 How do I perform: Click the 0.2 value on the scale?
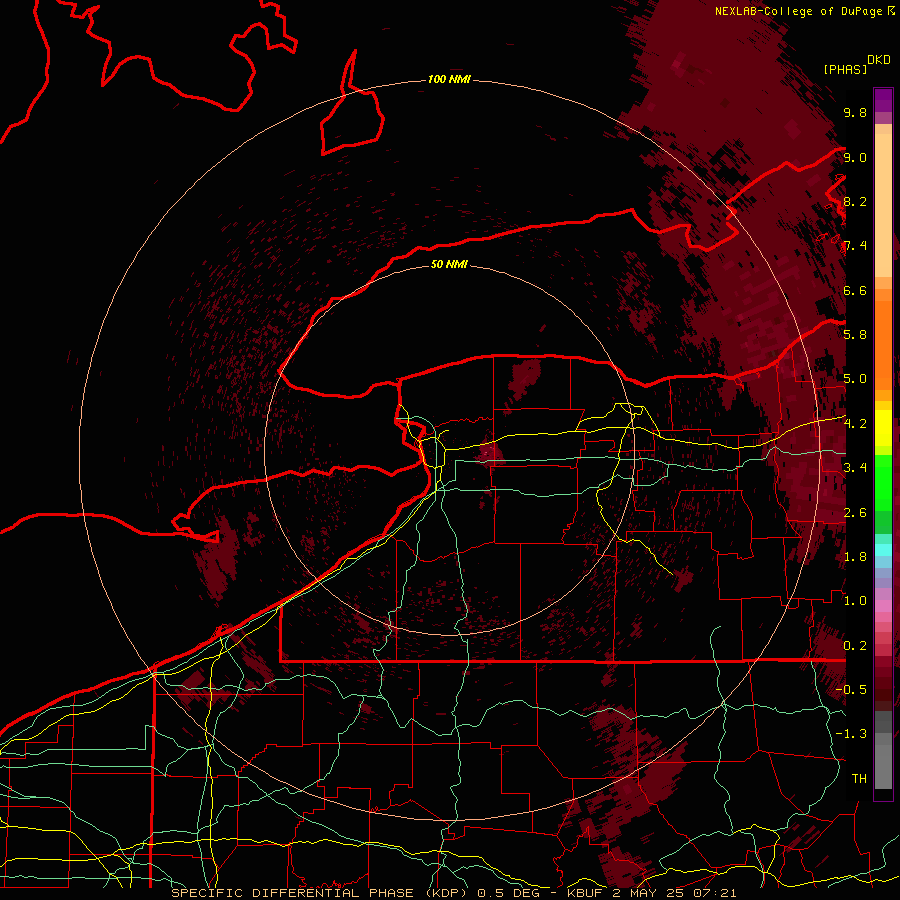[x=855, y=645]
